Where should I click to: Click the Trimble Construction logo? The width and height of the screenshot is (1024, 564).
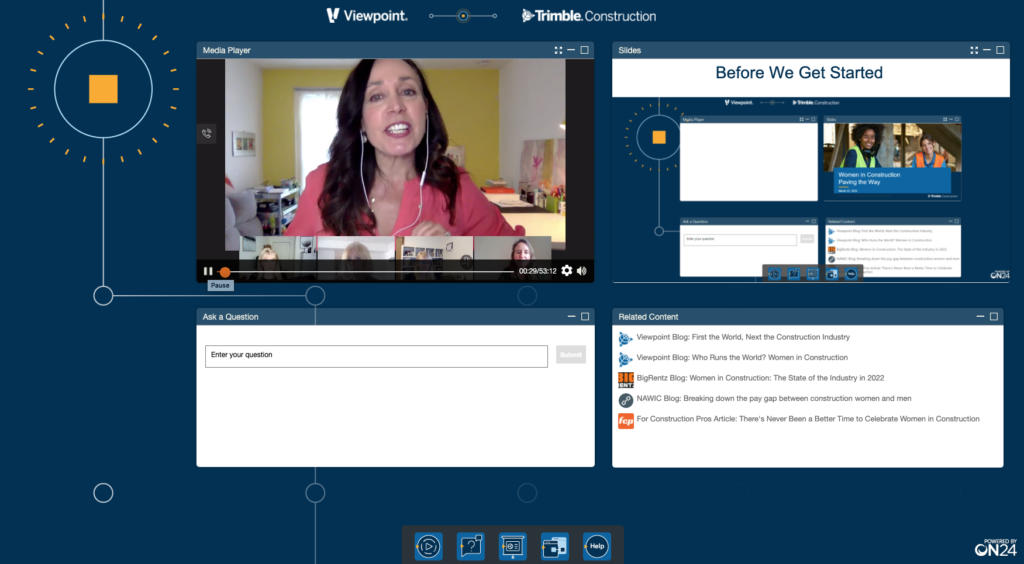click(x=589, y=16)
